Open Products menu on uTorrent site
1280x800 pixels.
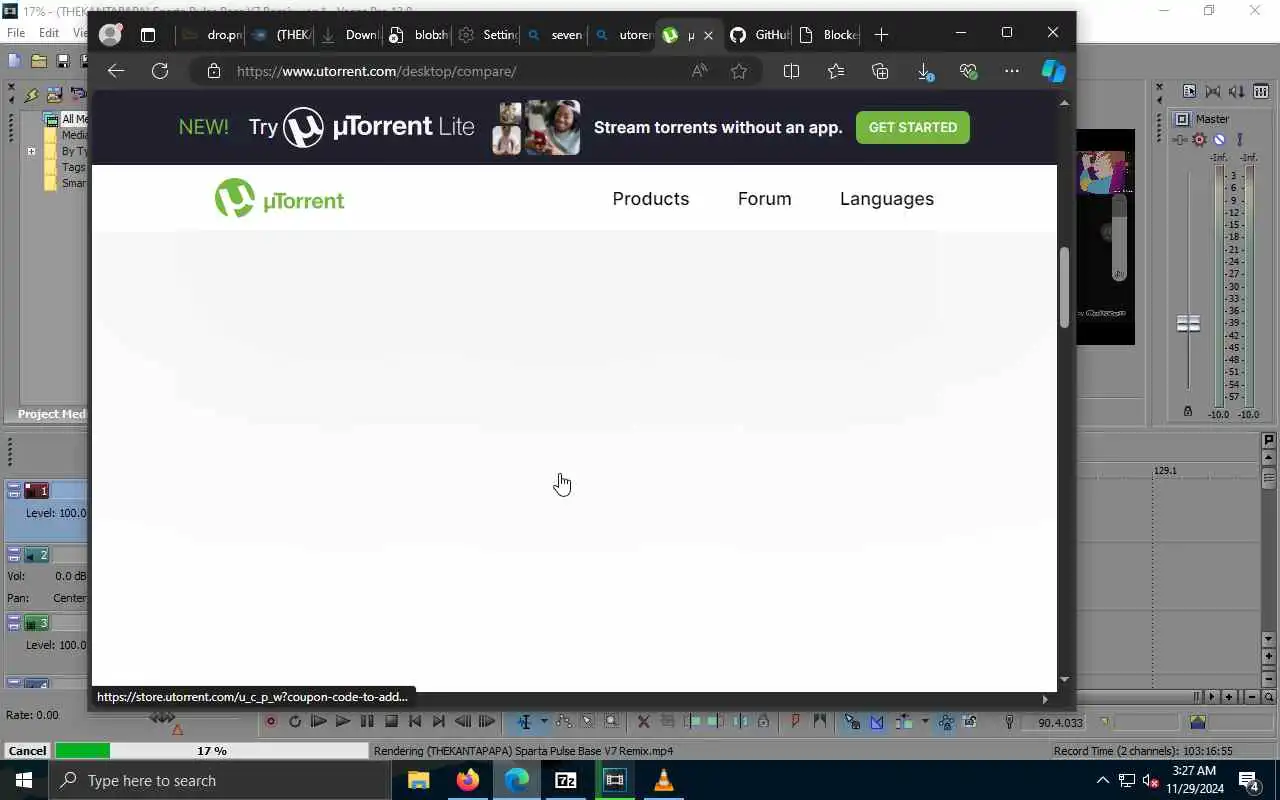(651, 199)
